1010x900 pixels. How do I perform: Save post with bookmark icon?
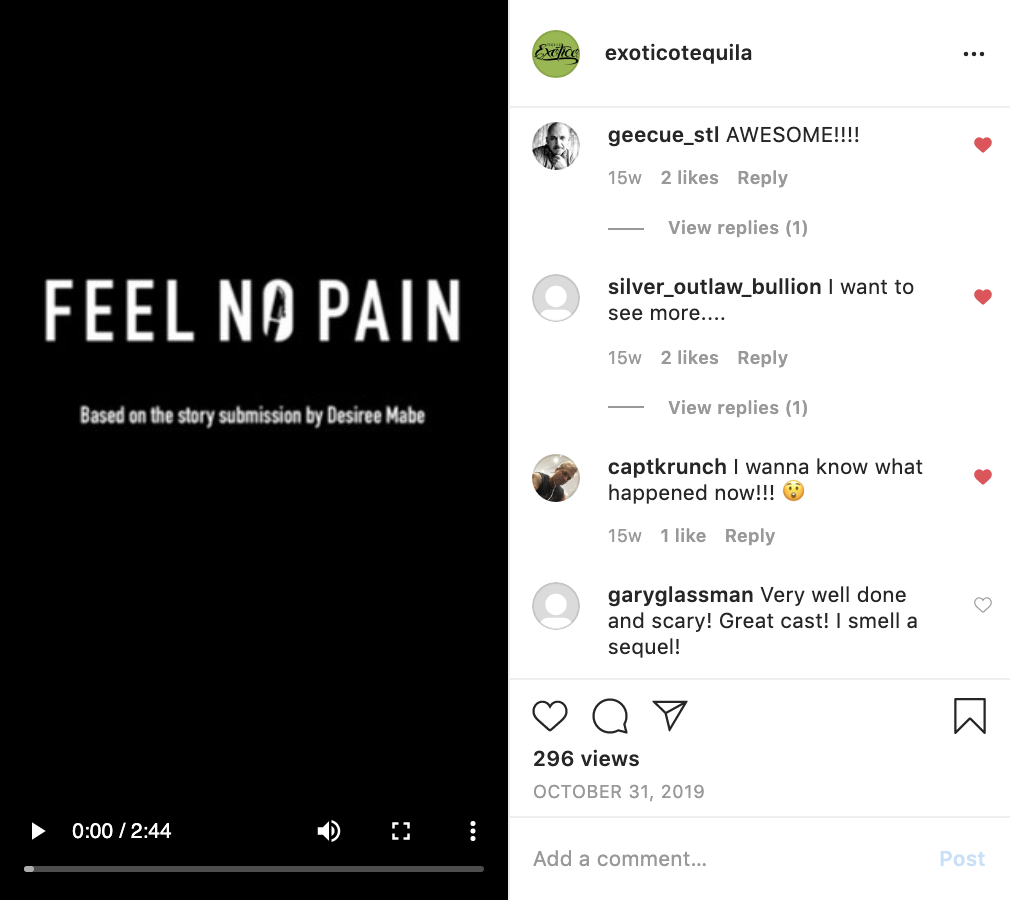969,716
